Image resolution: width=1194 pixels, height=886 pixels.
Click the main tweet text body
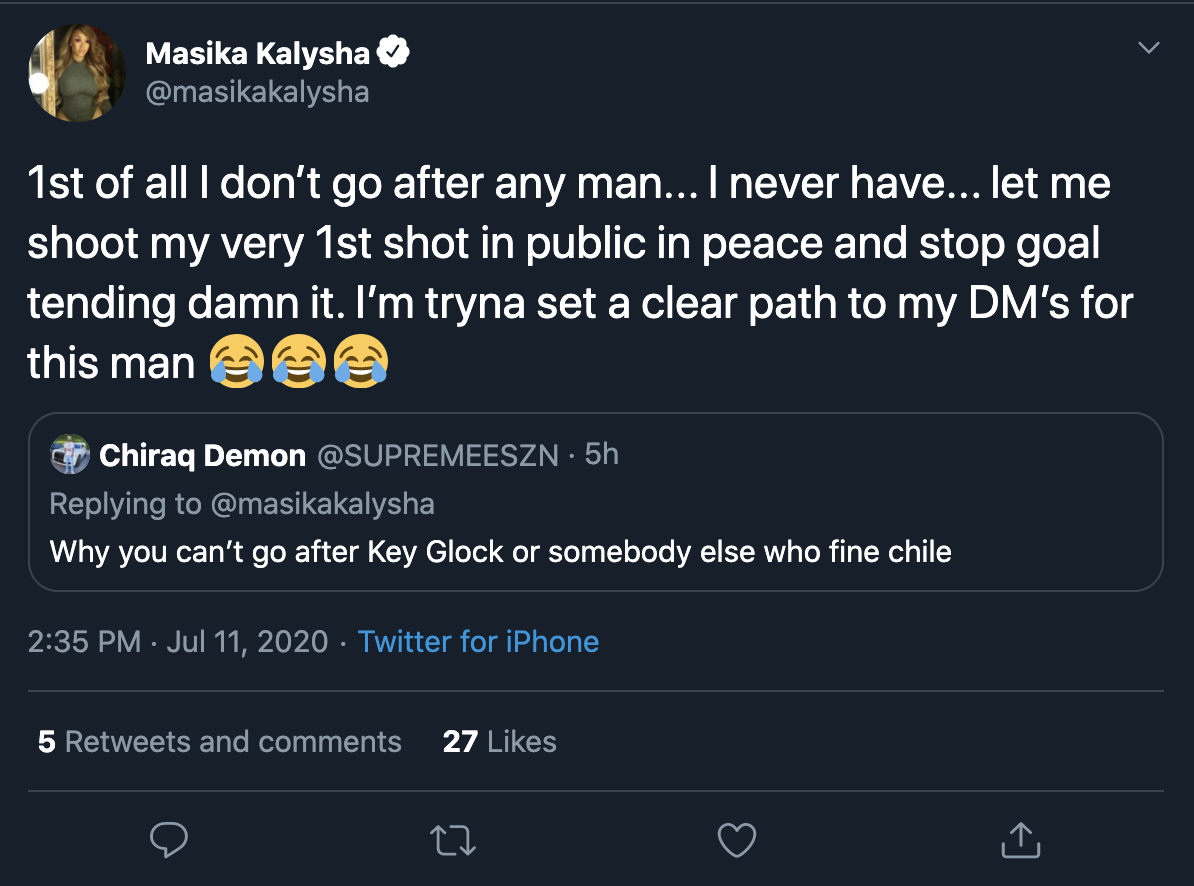point(570,274)
